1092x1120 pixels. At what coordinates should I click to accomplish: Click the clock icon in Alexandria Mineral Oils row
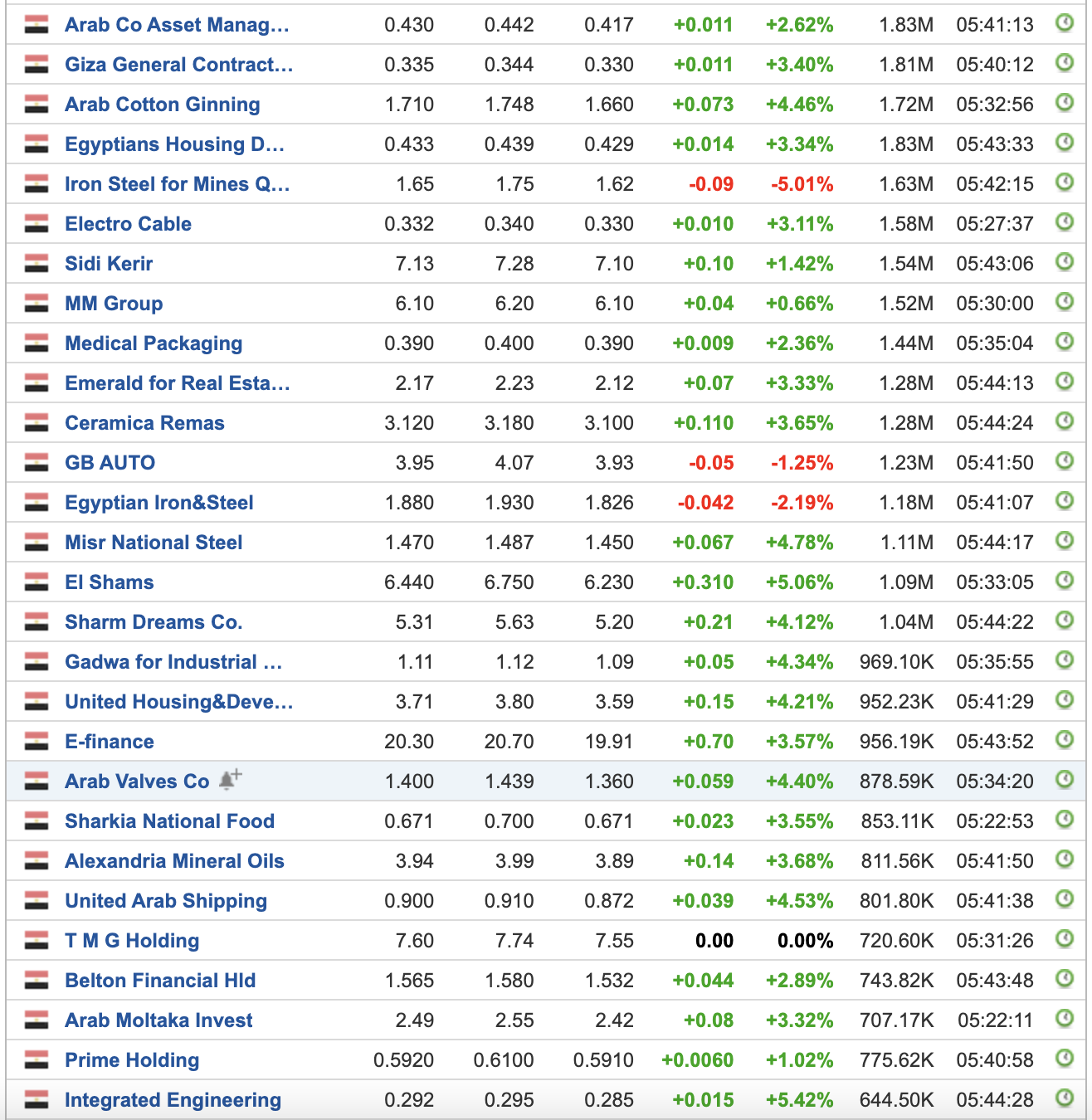(x=1065, y=859)
